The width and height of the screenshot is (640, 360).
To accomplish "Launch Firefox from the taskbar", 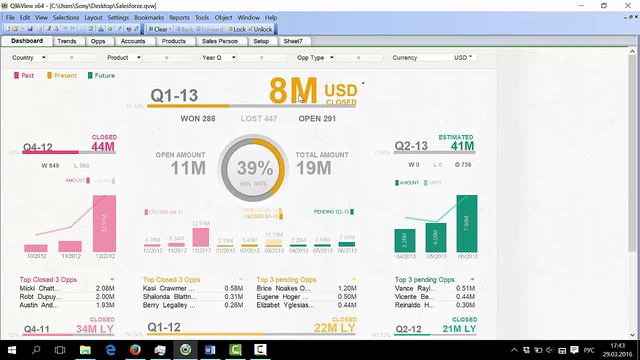I will 135,350.
